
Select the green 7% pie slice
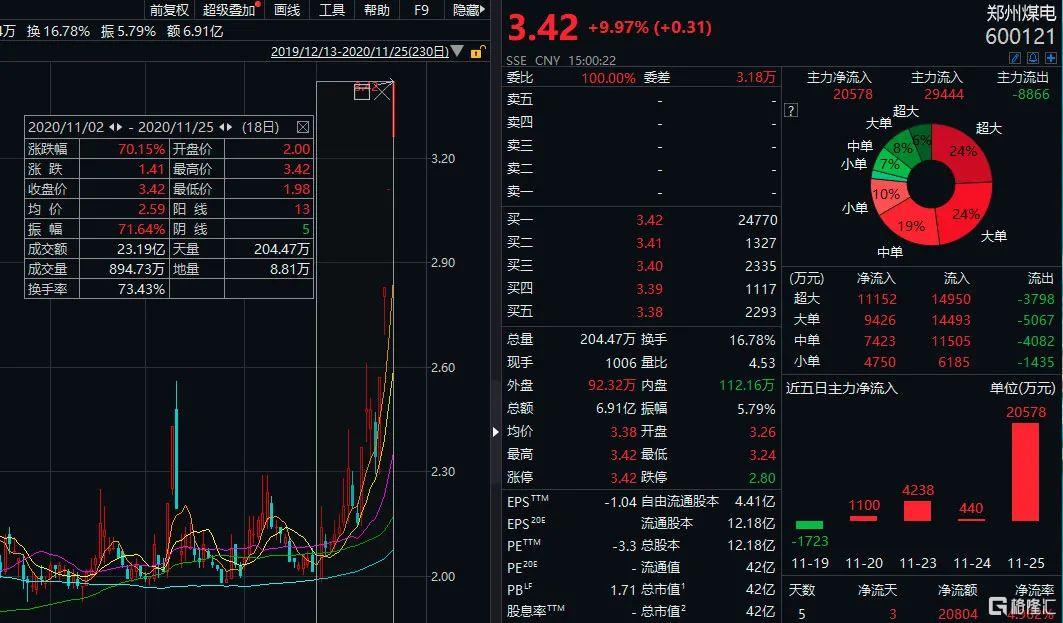tap(889, 165)
